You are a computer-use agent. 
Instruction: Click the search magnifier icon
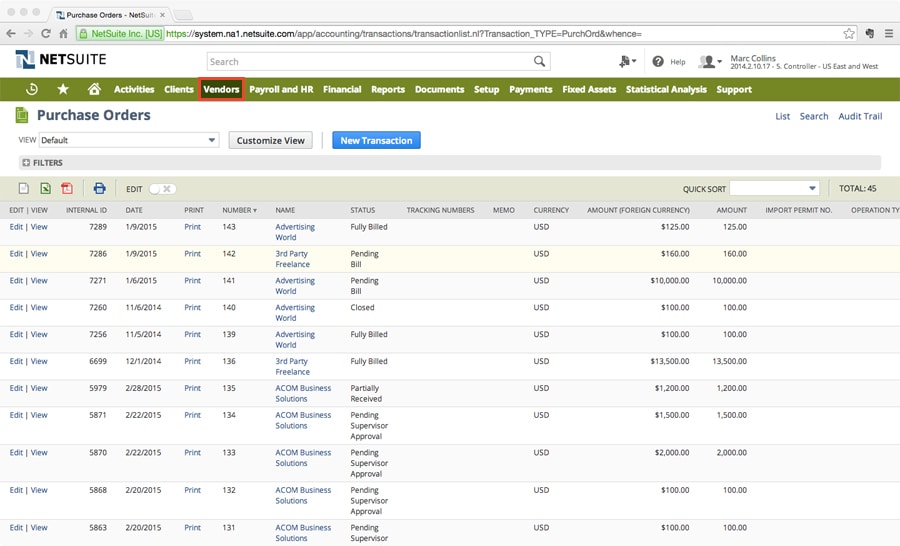point(539,61)
